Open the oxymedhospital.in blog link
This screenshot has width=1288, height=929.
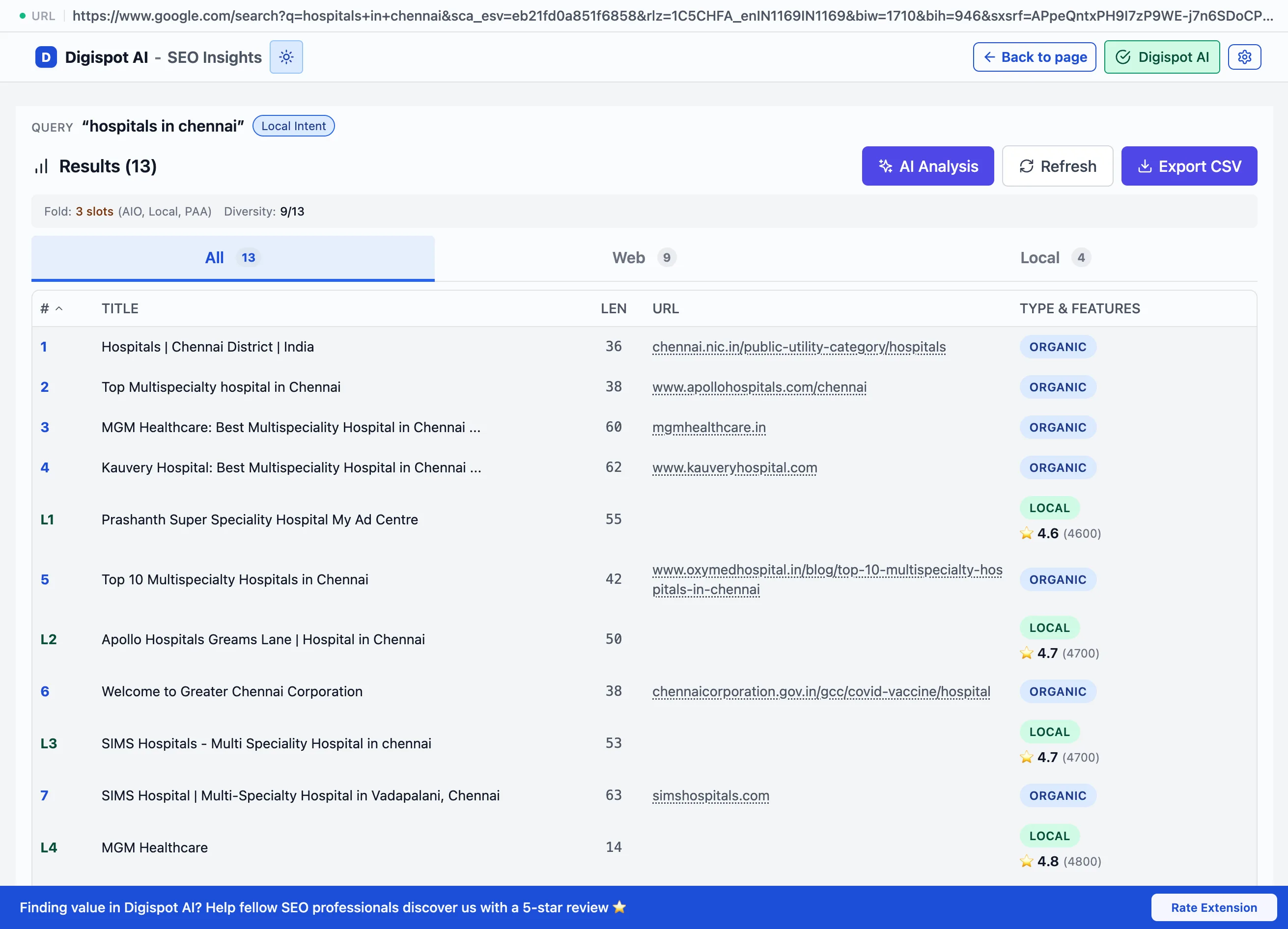tap(827, 579)
